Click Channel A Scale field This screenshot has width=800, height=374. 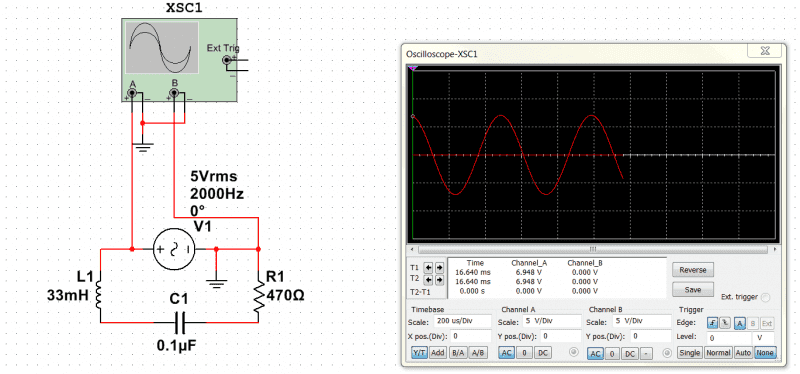(x=551, y=322)
